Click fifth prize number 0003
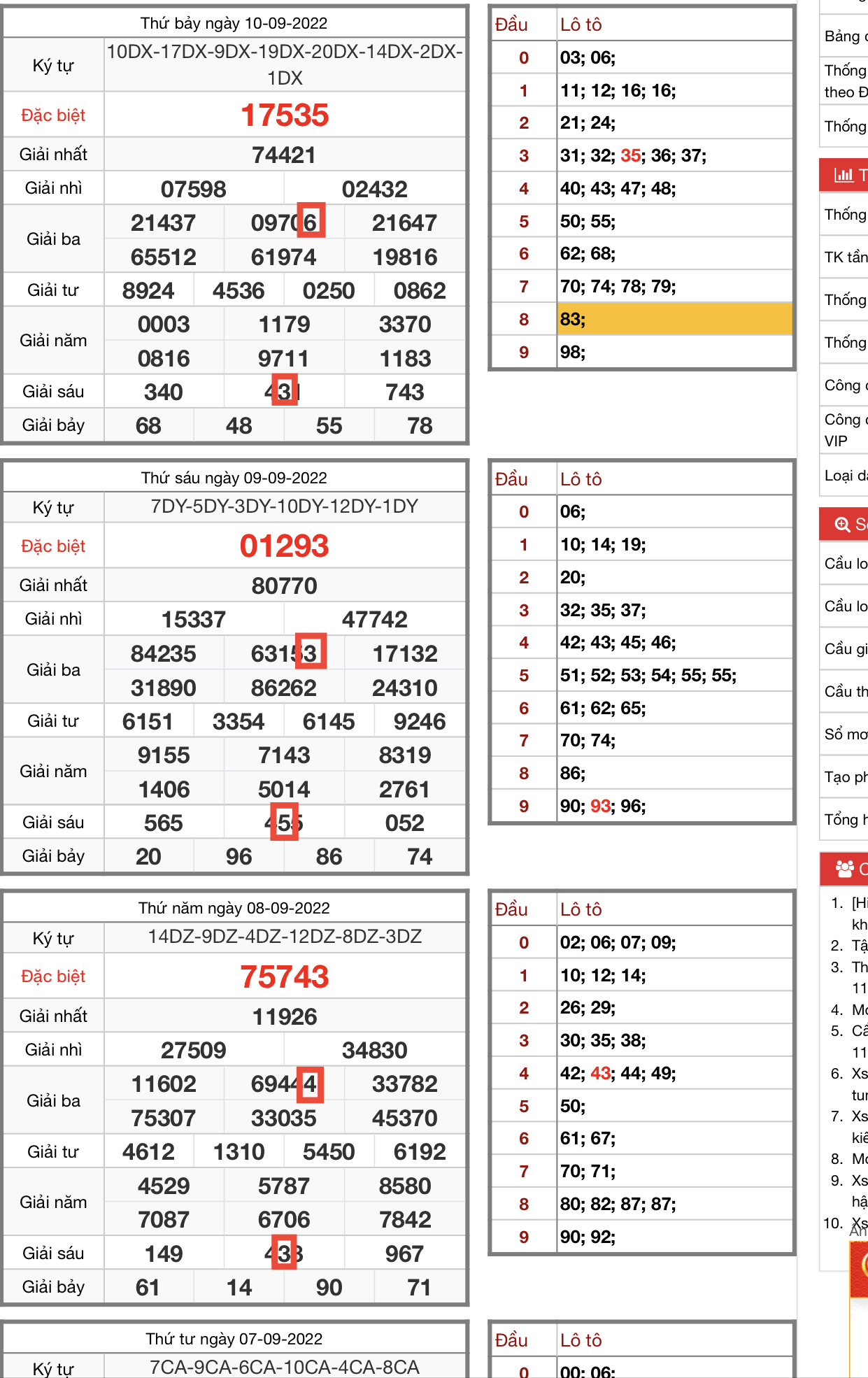The image size is (868, 1378). click(164, 324)
